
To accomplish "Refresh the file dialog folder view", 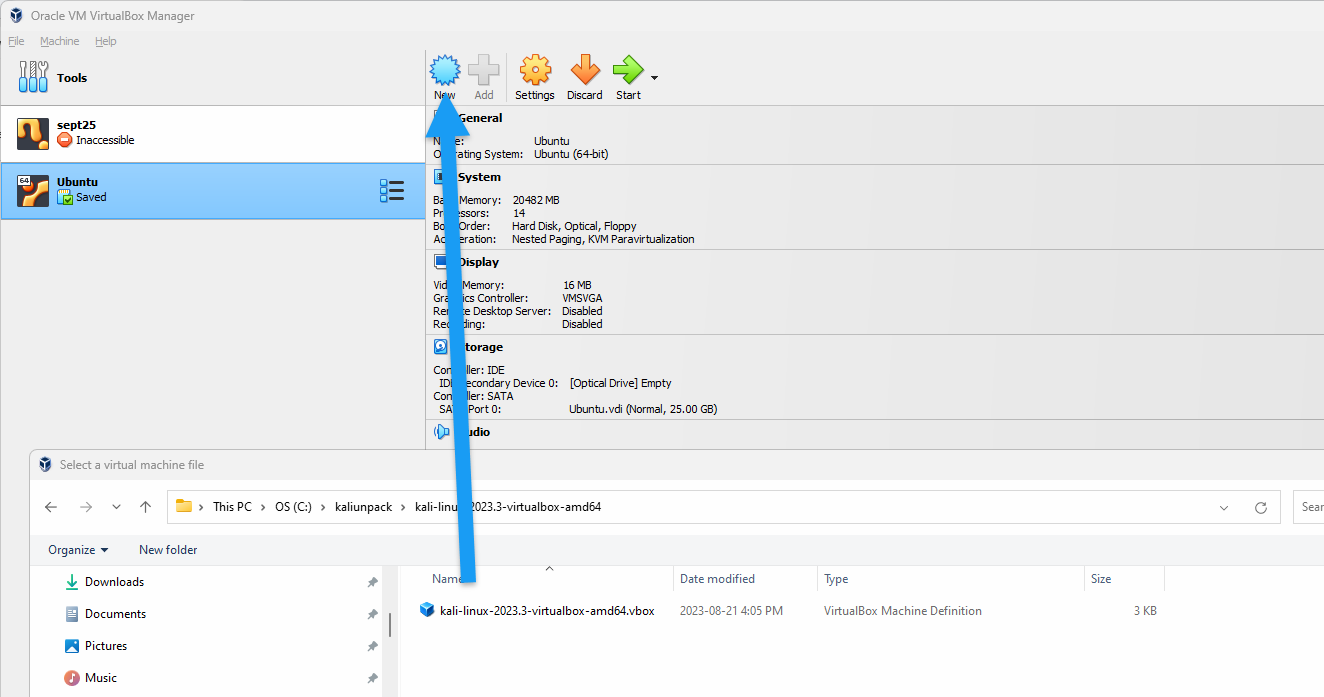I will click(x=1261, y=508).
